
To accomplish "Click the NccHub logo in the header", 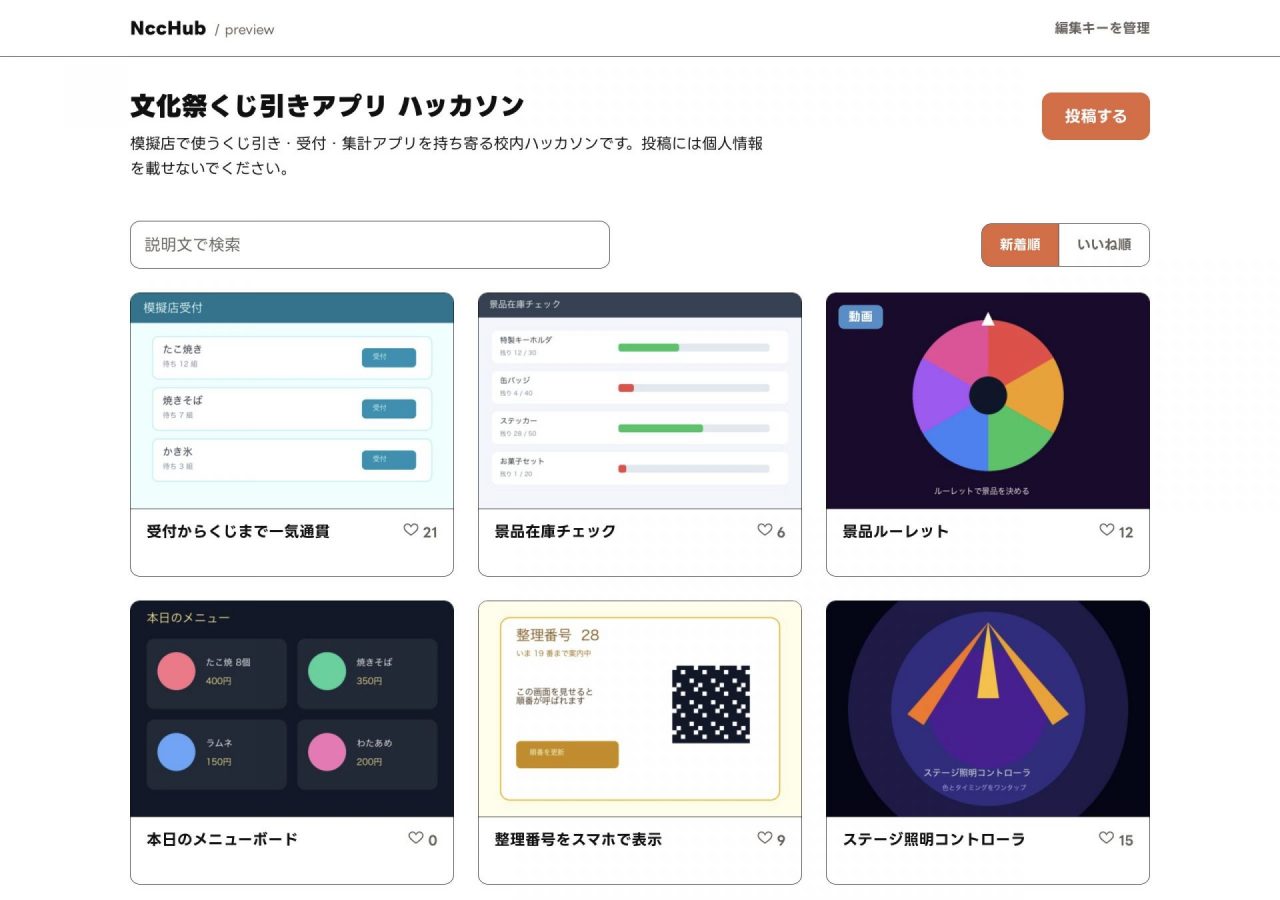I will pyautogui.click(x=168, y=28).
